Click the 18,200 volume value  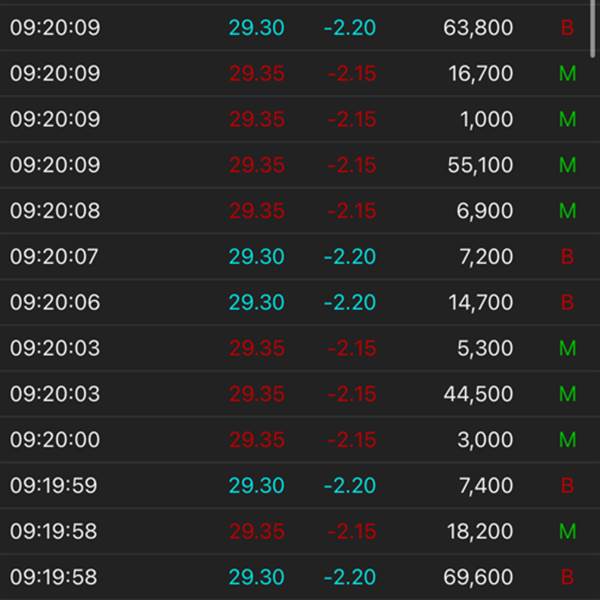click(x=480, y=532)
